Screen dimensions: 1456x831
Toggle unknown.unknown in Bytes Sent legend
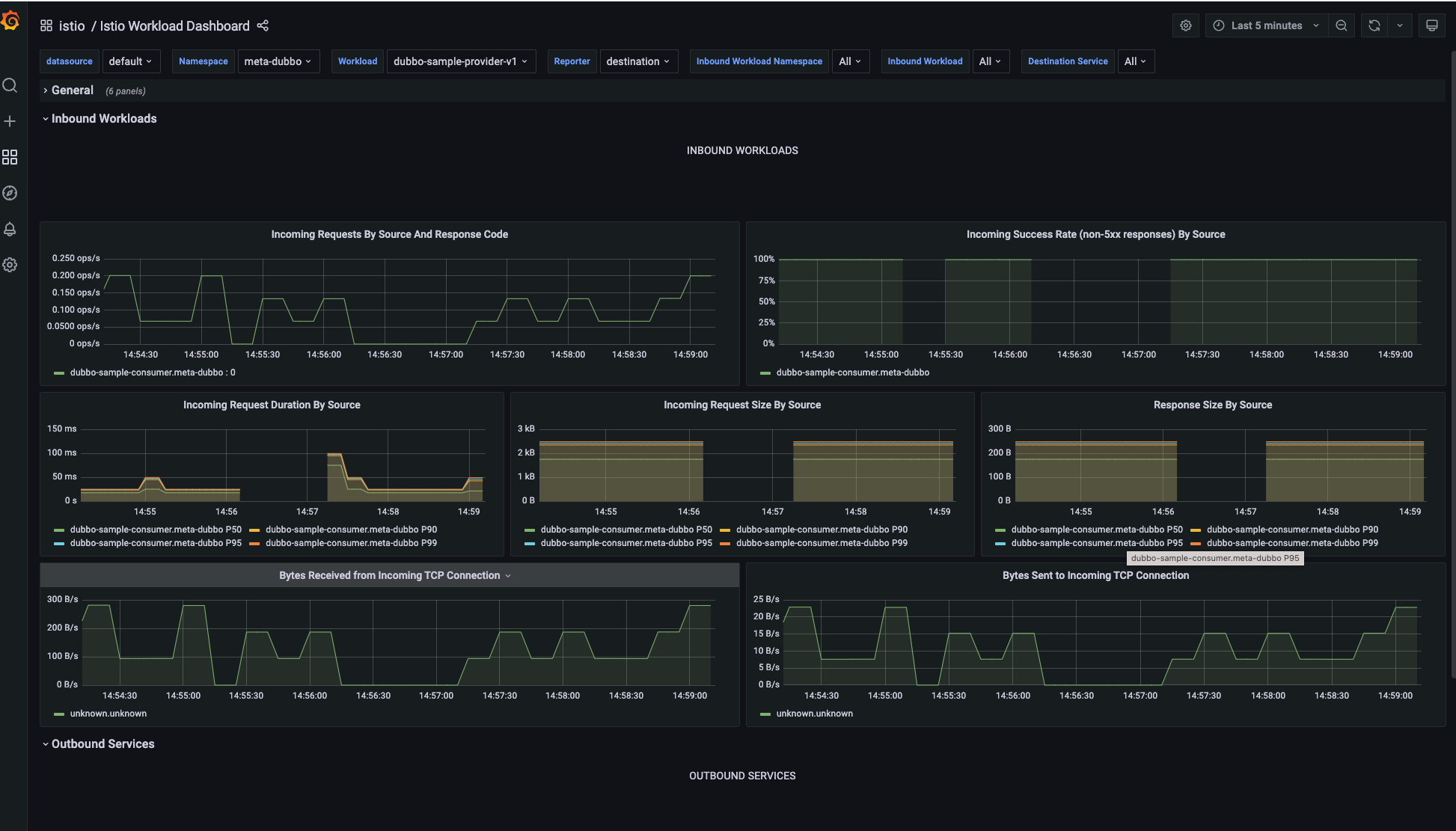point(814,714)
